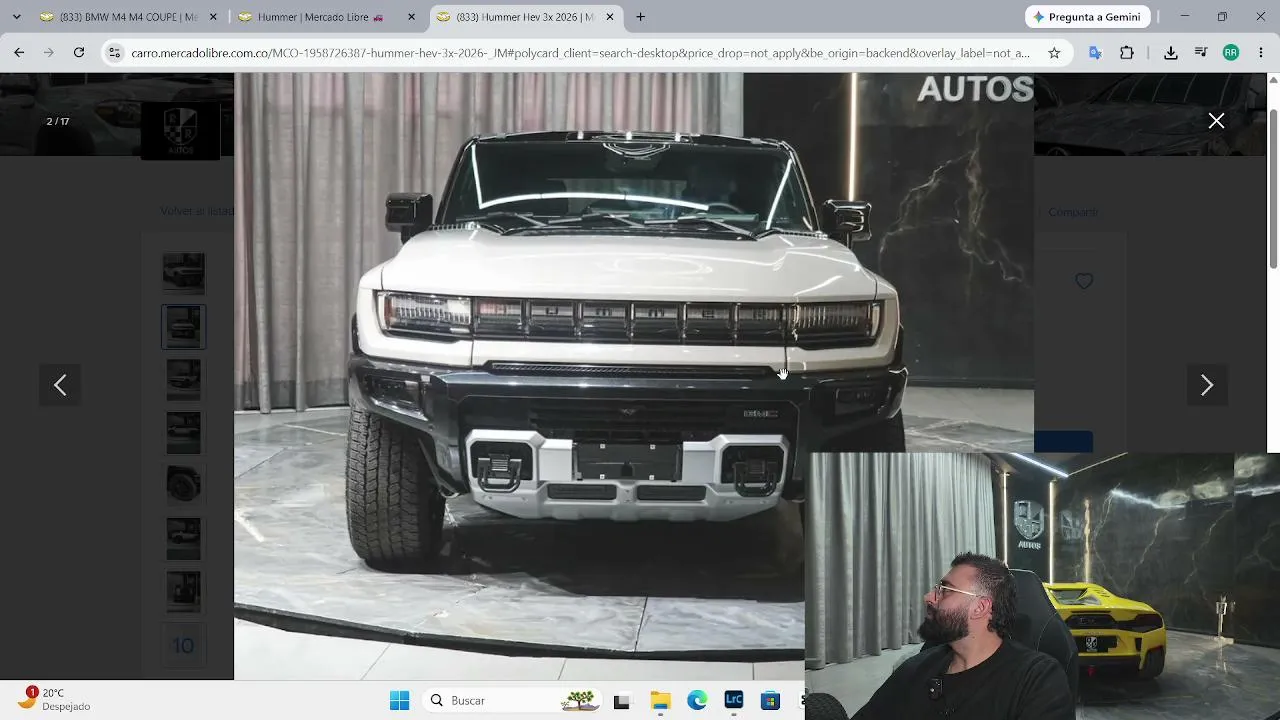The width and height of the screenshot is (1280, 720).
Task: Close the Hummer | Mercado Libre tab
Action: click(x=411, y=17)
